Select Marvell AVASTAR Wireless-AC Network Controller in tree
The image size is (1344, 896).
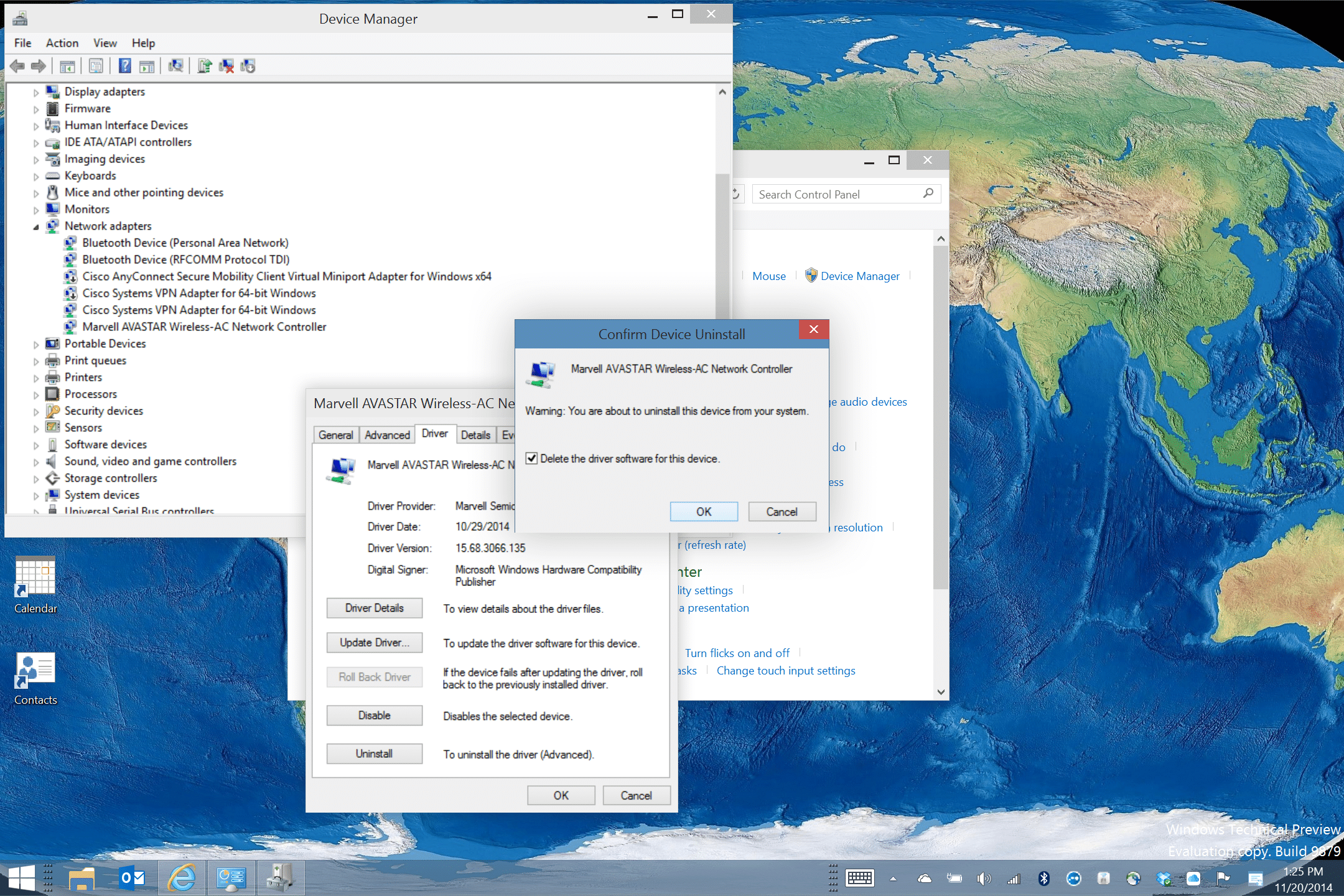coord(204,327)
